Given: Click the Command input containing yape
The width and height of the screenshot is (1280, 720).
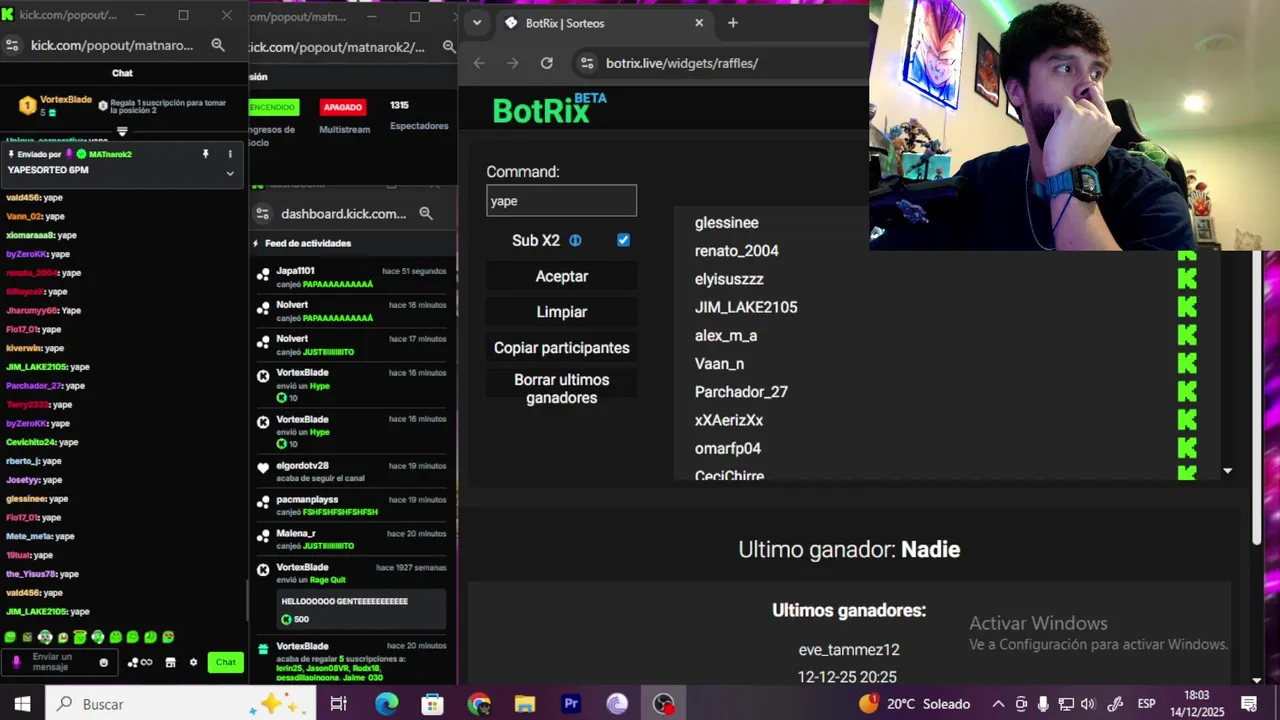Looking at the screenshot, I should 561,201.
